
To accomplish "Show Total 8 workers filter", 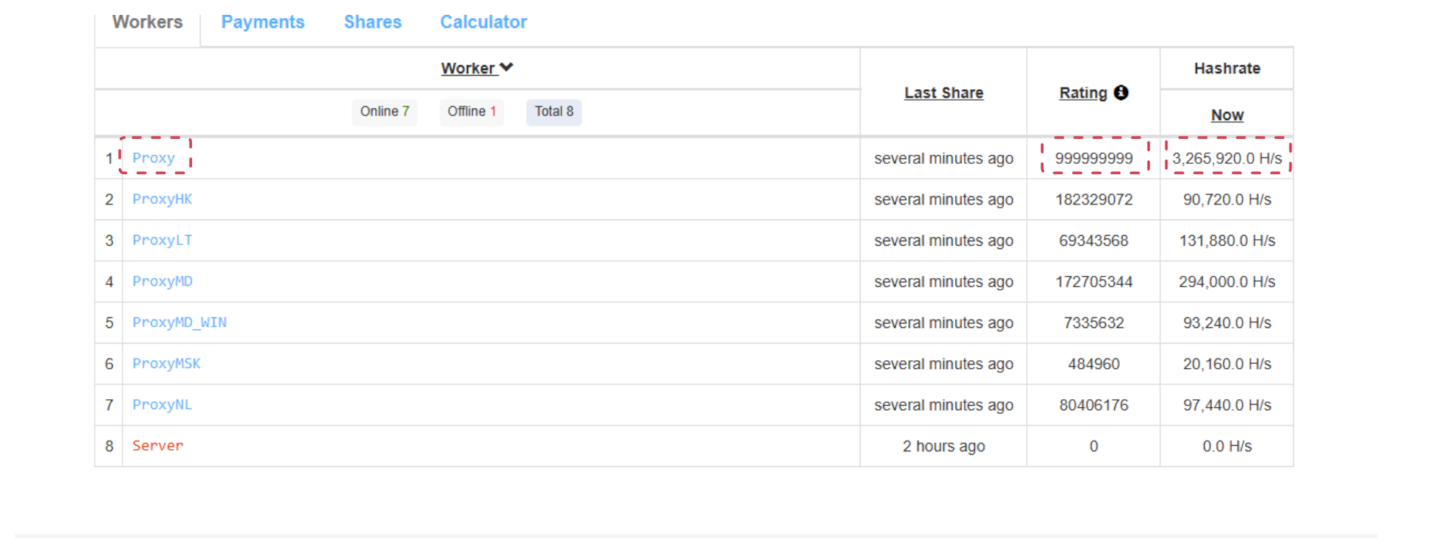I will click(554, 112).
